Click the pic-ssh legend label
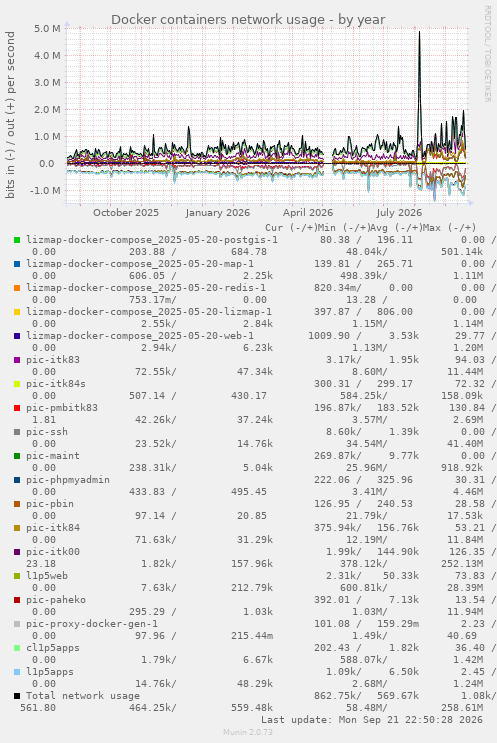 (47, 432)
